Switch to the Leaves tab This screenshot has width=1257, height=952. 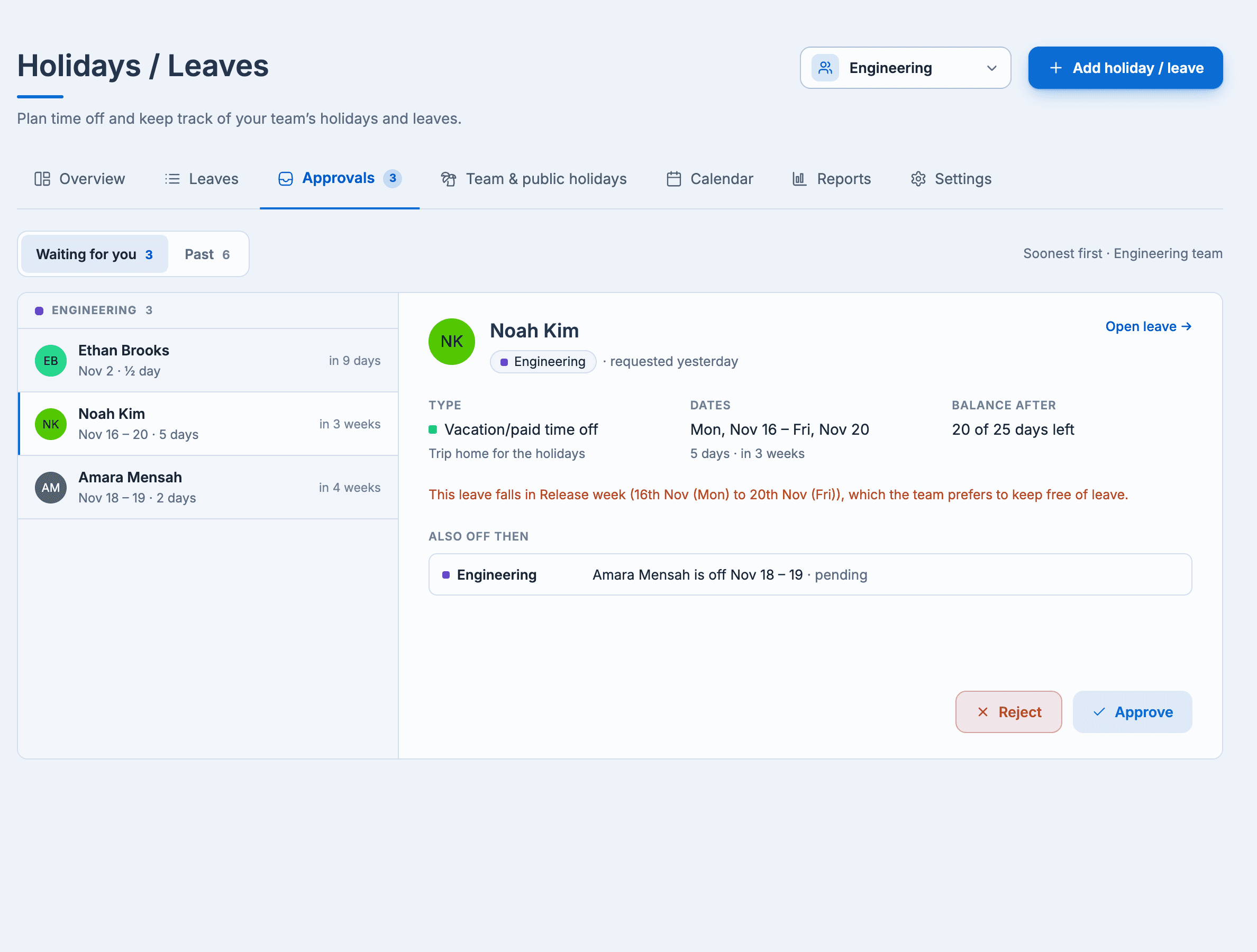(x=202, y=179)
